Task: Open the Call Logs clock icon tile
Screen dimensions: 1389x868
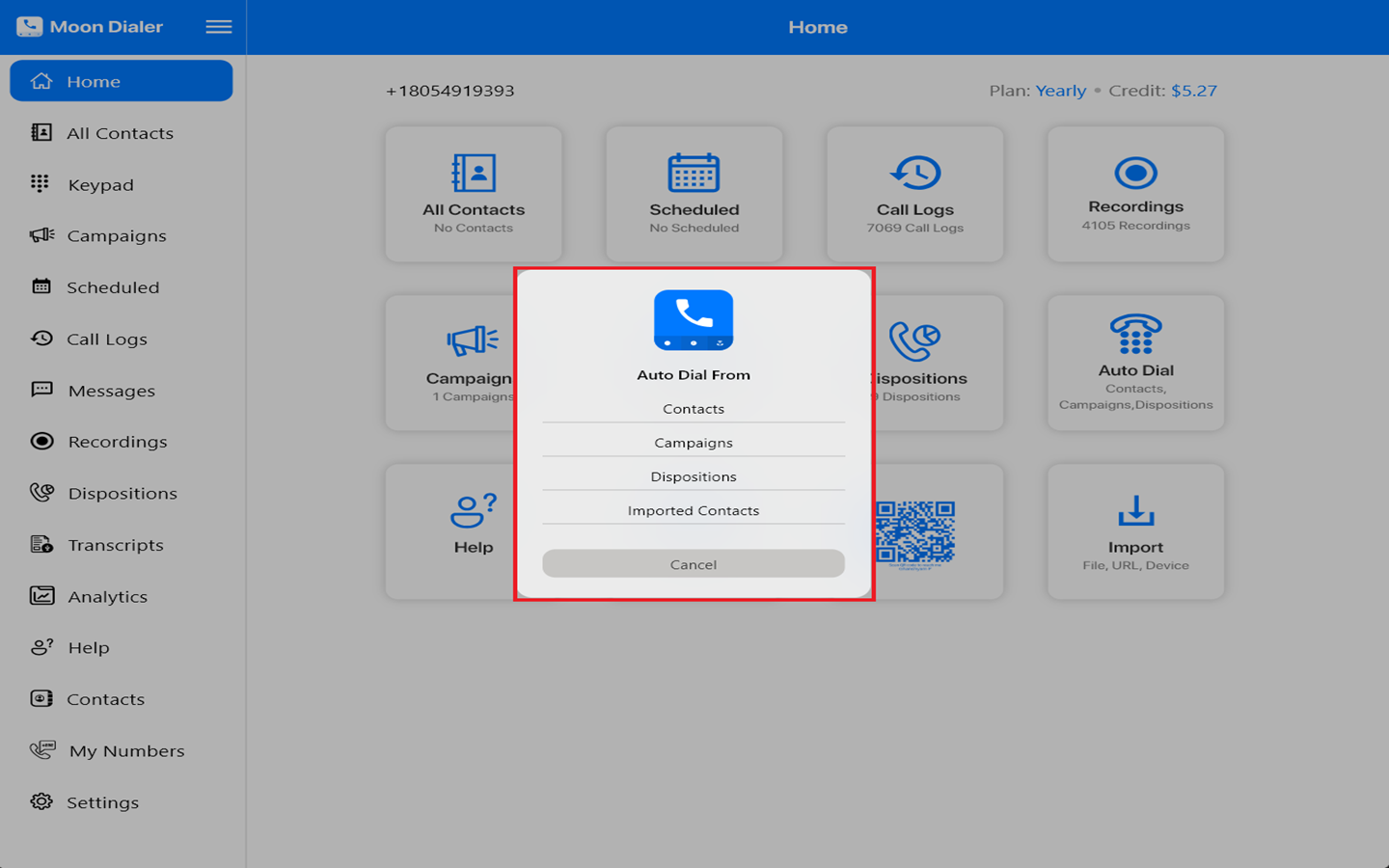Action: tap(914, 194)
